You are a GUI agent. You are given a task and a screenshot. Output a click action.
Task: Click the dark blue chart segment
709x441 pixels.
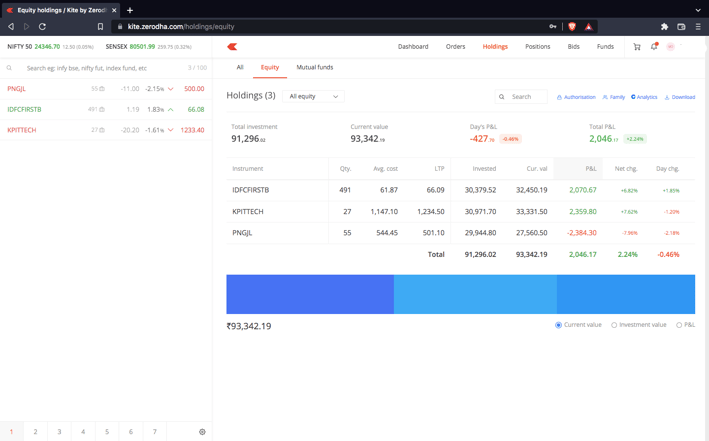coord(310,294)
